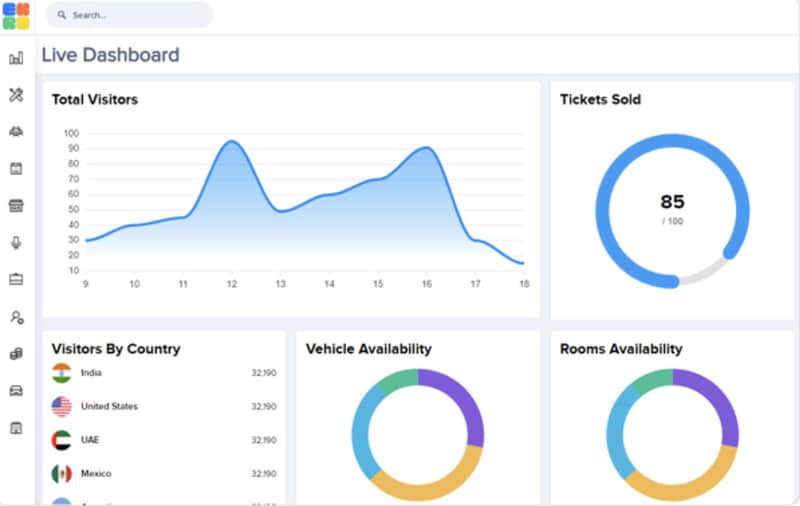Click the storefront icon in the sidebar
Viewport: 800px width, 506px height.
coord(16,206)
